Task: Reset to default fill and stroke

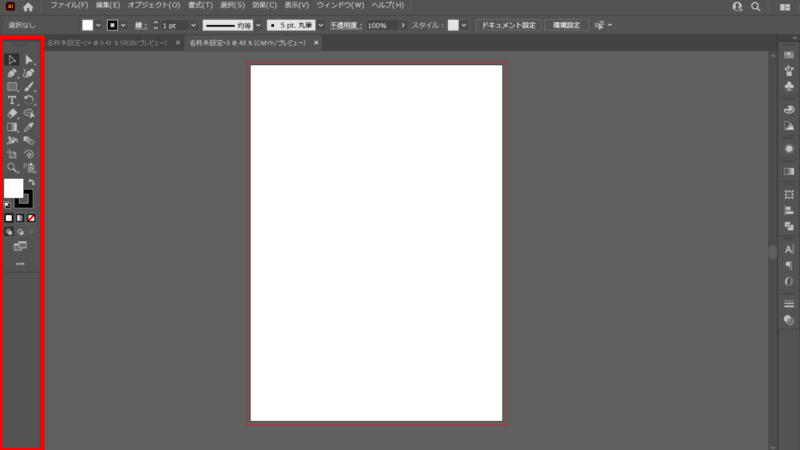Action: 7,205
